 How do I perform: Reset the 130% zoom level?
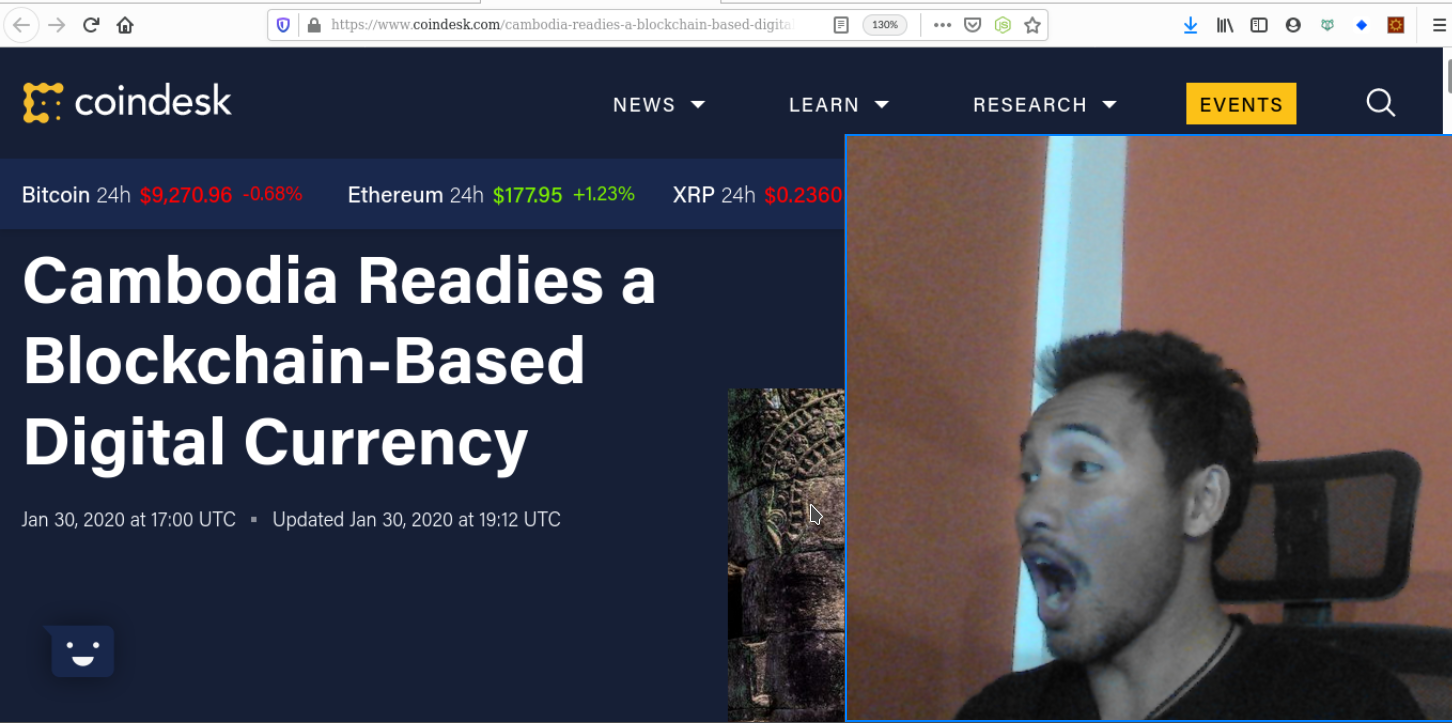tap(885, 25)
